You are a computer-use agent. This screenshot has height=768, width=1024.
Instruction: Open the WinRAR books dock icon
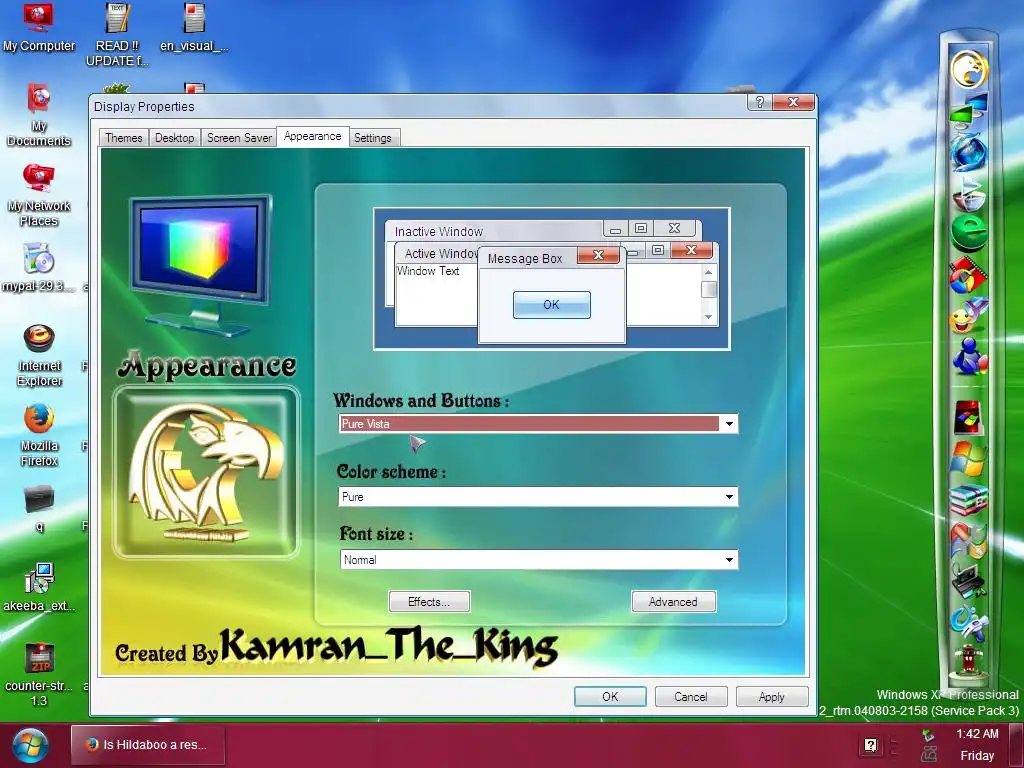coord(969,500)
